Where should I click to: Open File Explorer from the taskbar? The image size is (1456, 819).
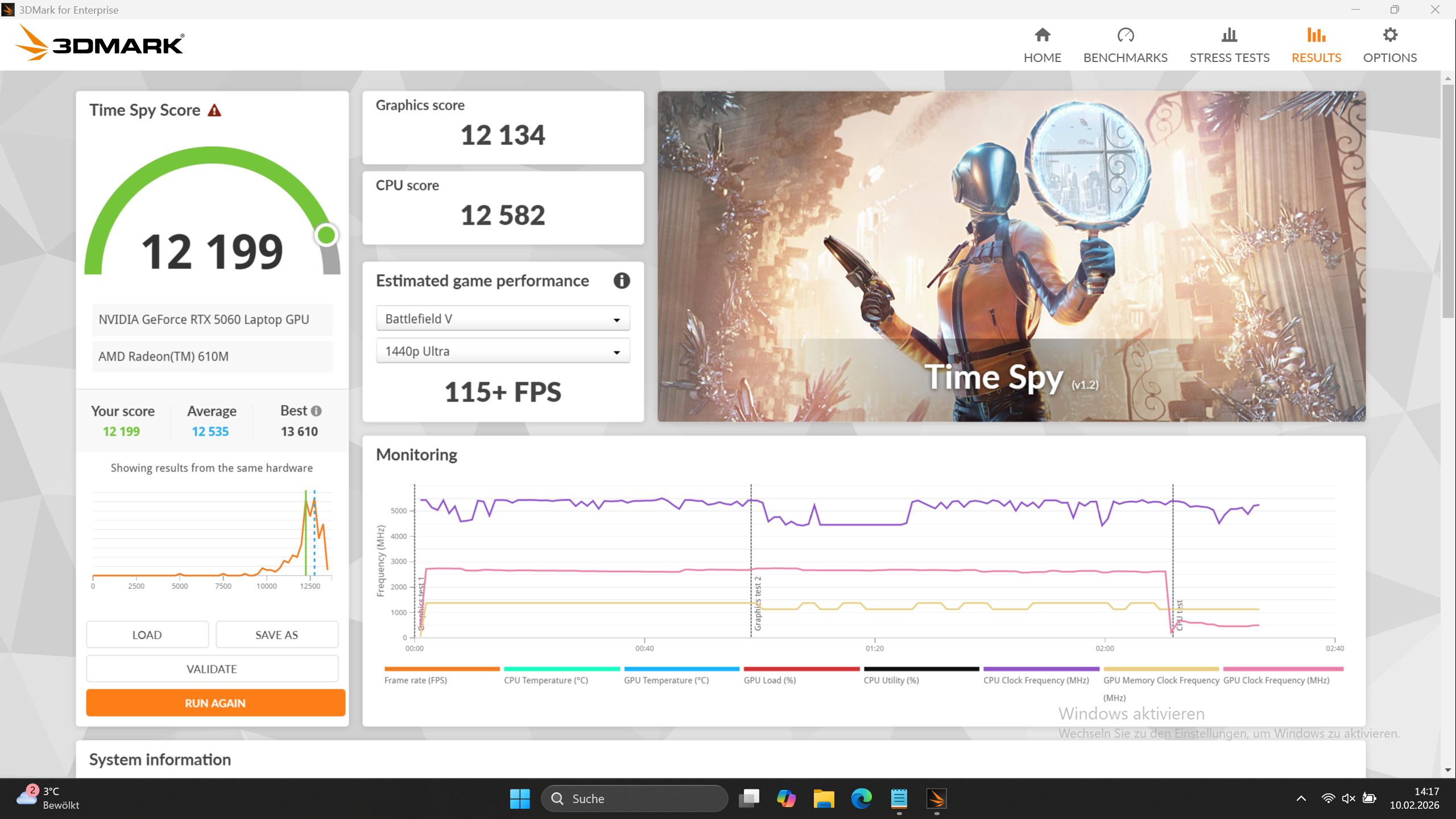point(823,799)
